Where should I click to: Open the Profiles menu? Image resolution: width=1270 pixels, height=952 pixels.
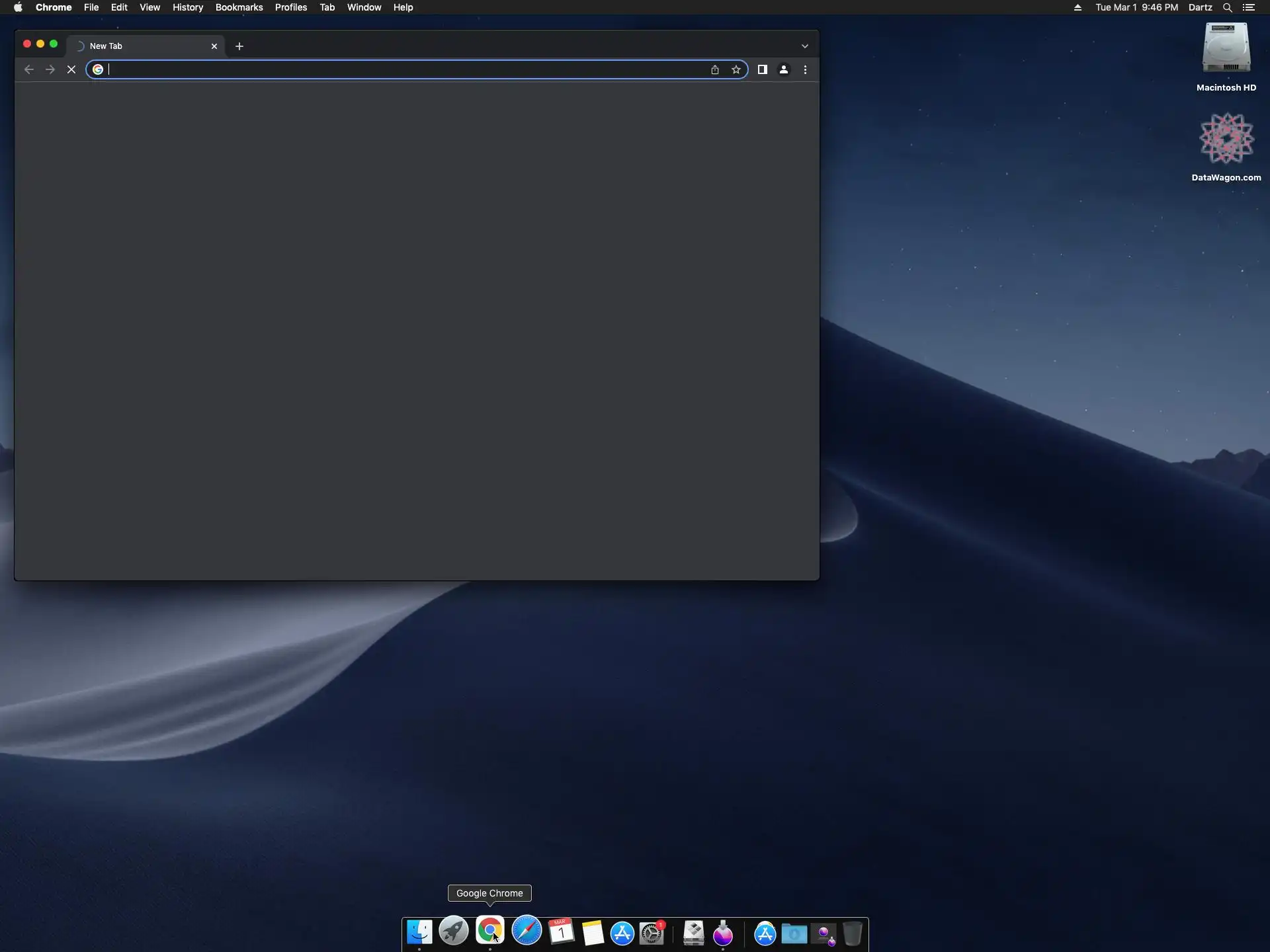(x=290, y=7)
